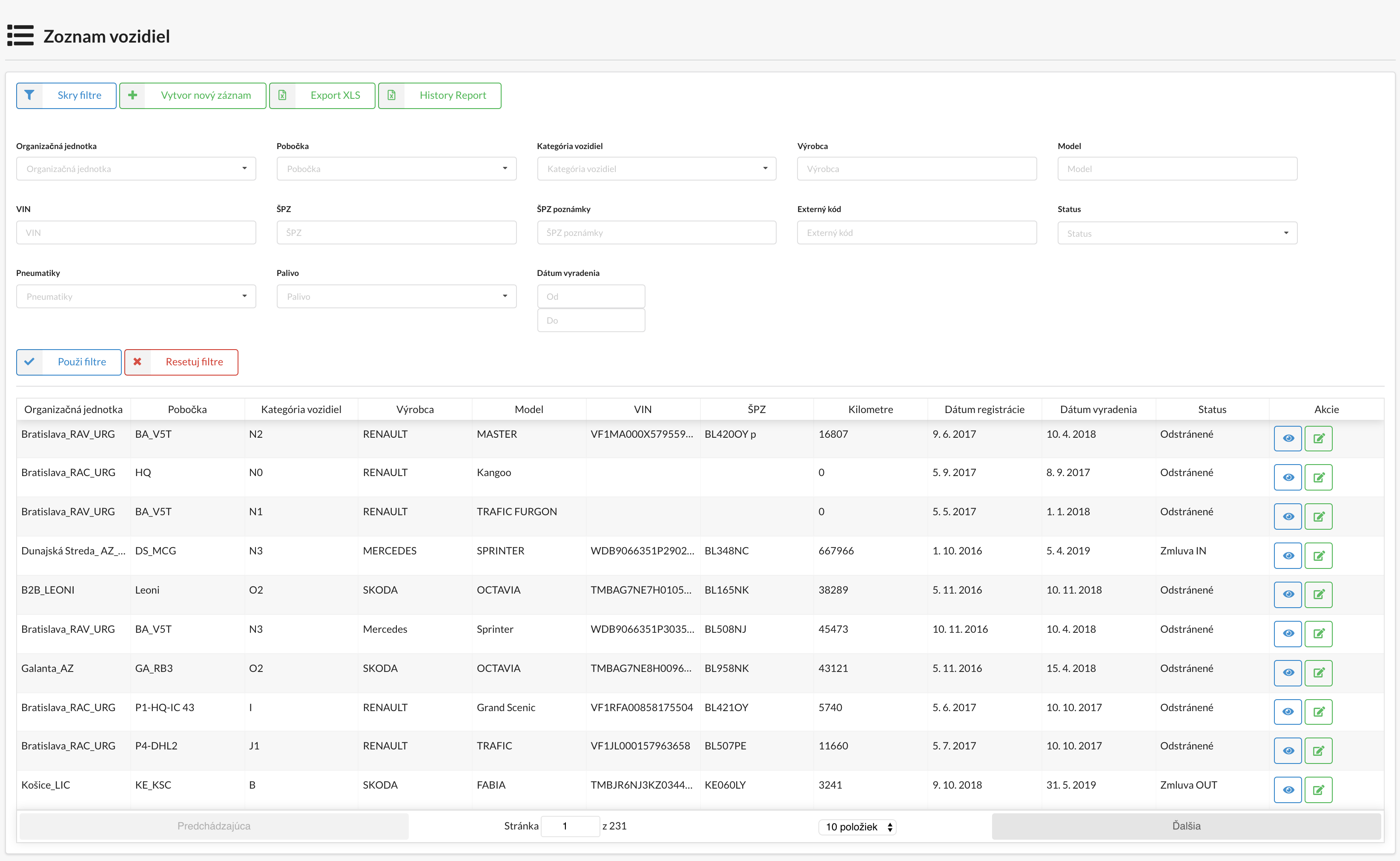Click the list icon beside Zoznam vozidiel

(20, 35)
